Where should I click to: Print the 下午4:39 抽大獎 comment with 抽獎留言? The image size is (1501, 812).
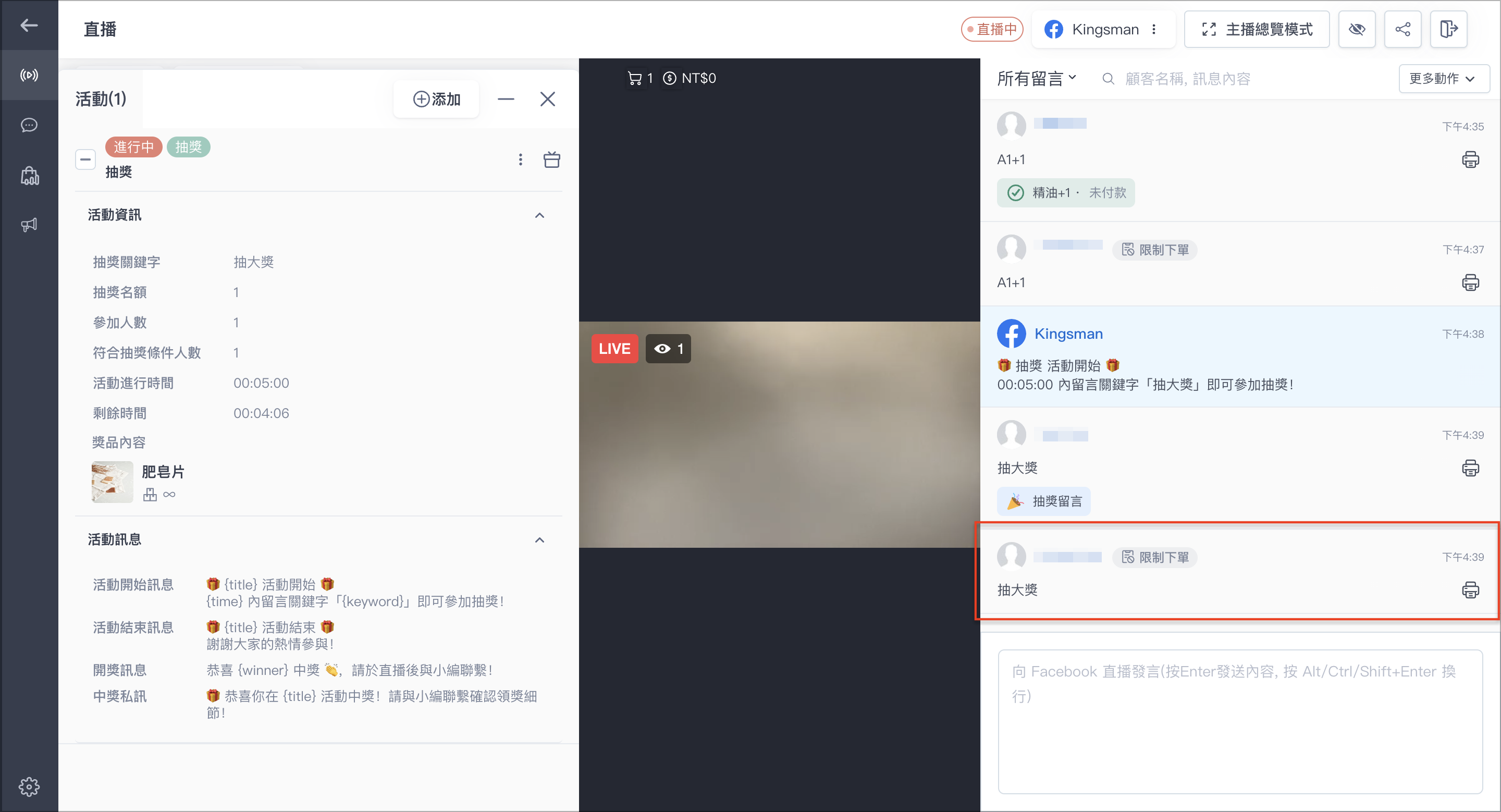click(1470, 467)
